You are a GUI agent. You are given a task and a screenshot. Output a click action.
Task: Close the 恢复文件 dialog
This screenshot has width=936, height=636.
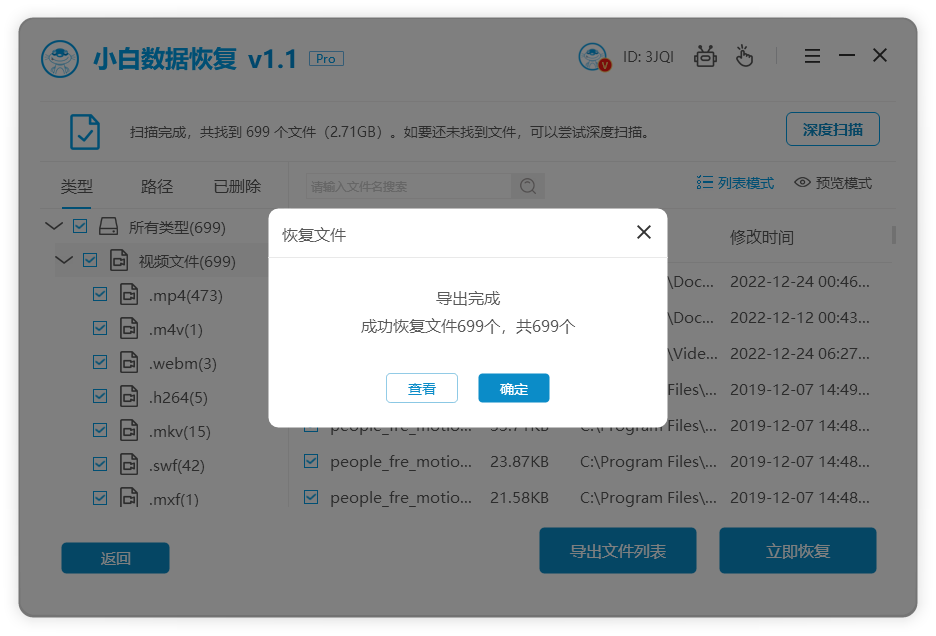(644, 232)
